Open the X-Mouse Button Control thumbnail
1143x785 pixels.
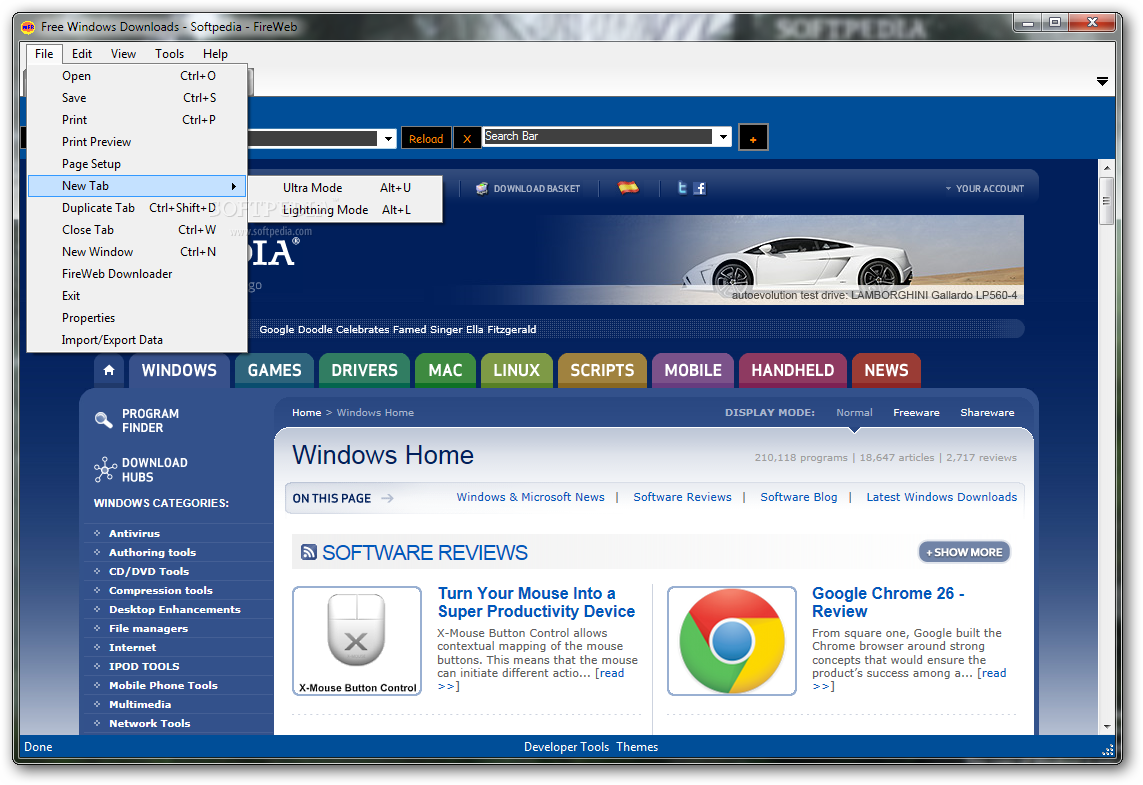[x=357, y=641]
